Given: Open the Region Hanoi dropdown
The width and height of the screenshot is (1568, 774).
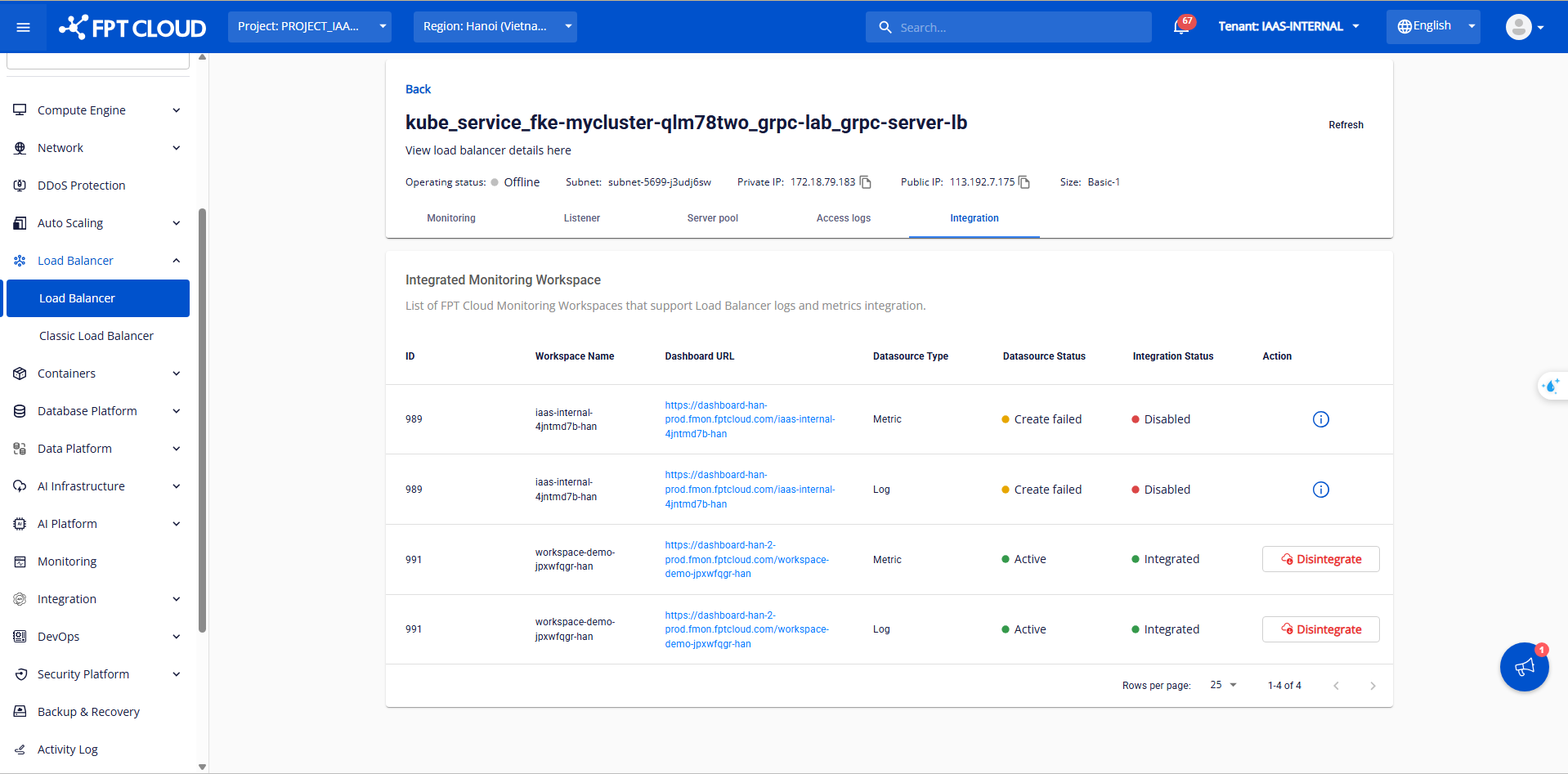Looking at the screenshot, I should (x=495, y=27).
